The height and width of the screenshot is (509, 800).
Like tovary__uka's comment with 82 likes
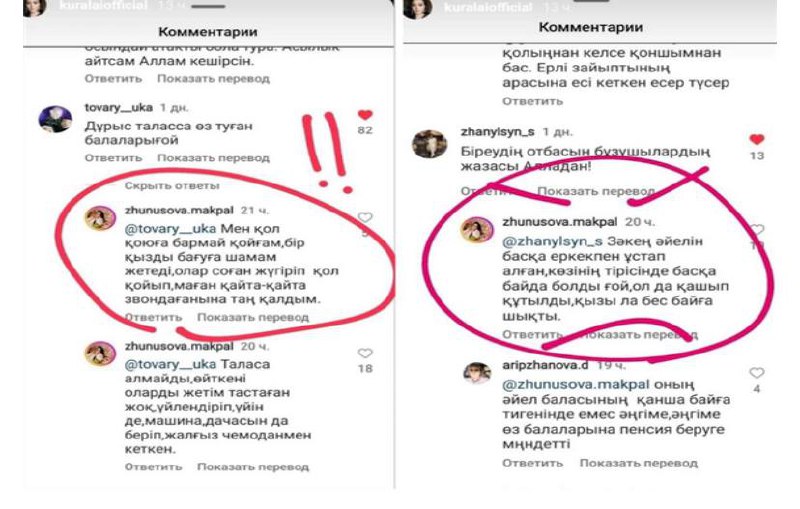(x=365, y=115)
